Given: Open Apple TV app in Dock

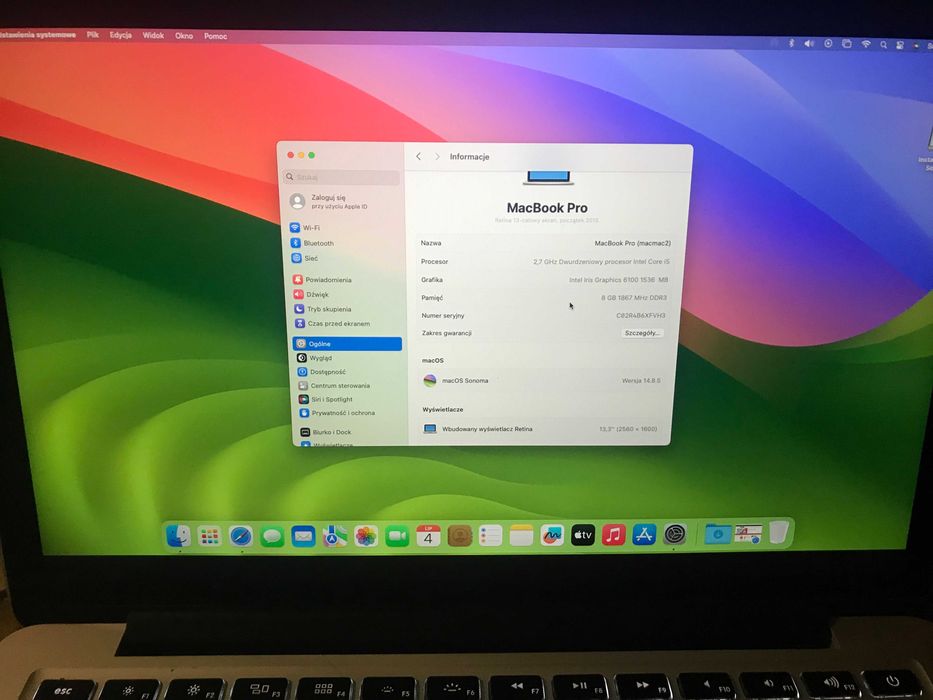Looking at the screenshot, I should [x=583, y=535].
